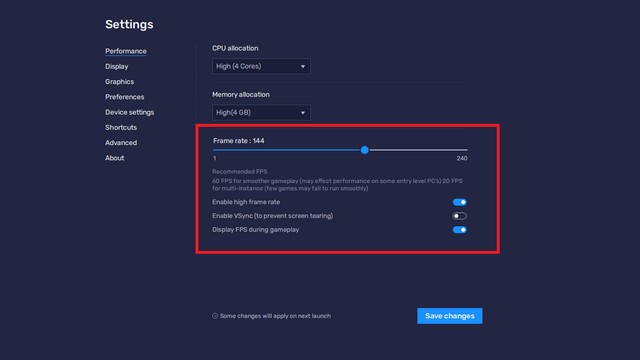Click the "CPU allocation" label
Image resolution: width=640 pixels, height=360 pixels.
pyautogui.click(x=235, y=48)
